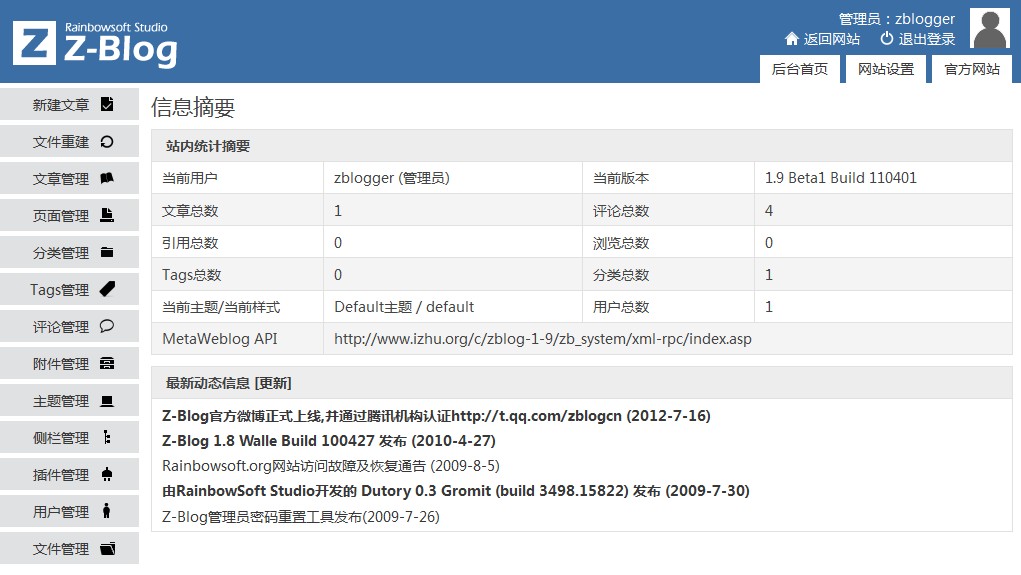1021x575 pixels.
Task: Click the new article (新建文章) icon
Action: point(107,104)
